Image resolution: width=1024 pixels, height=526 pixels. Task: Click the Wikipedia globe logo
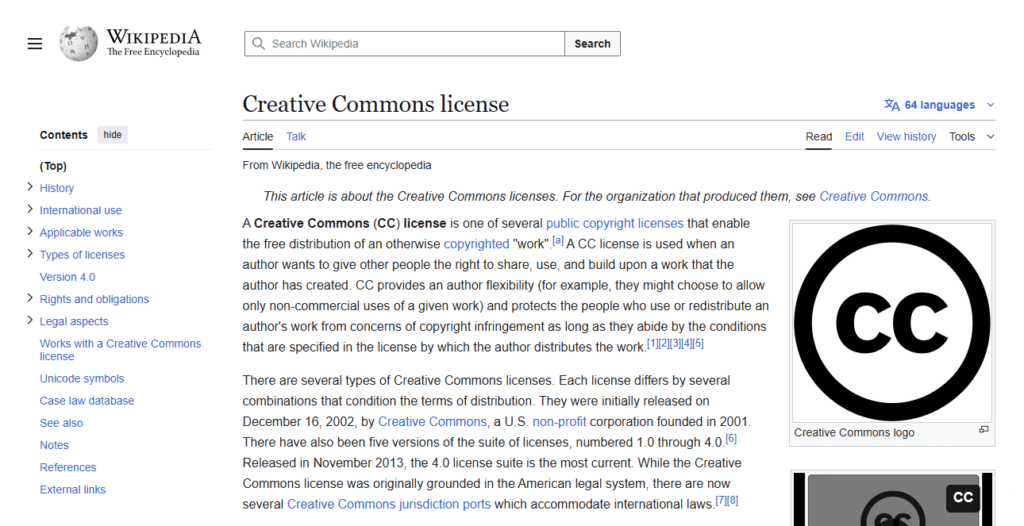[x=78, y=44]
